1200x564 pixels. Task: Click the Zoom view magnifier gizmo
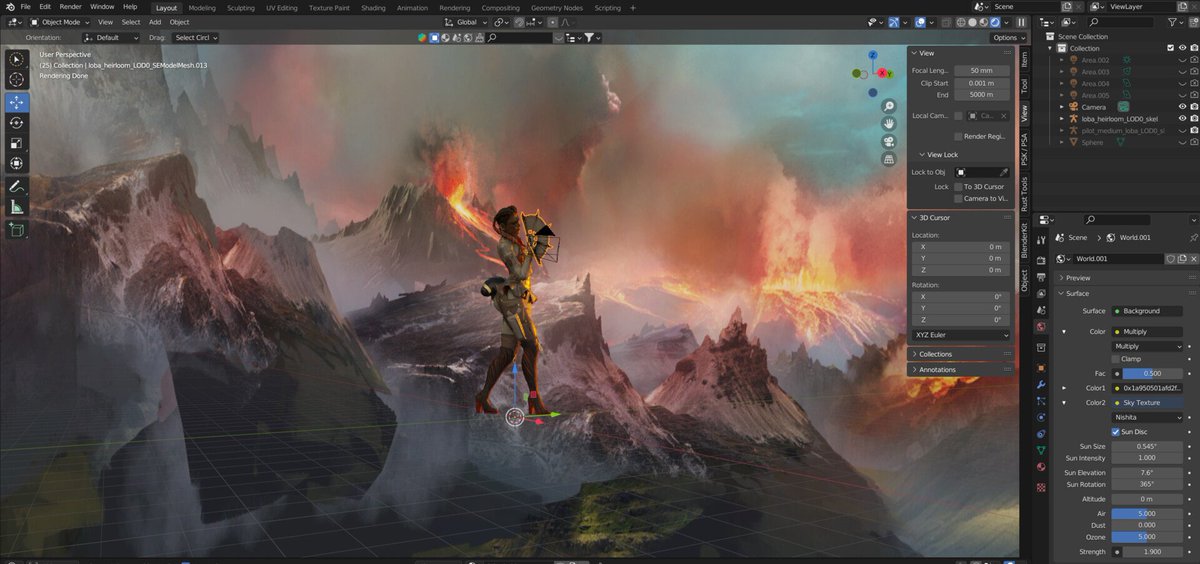pos(888,106)
